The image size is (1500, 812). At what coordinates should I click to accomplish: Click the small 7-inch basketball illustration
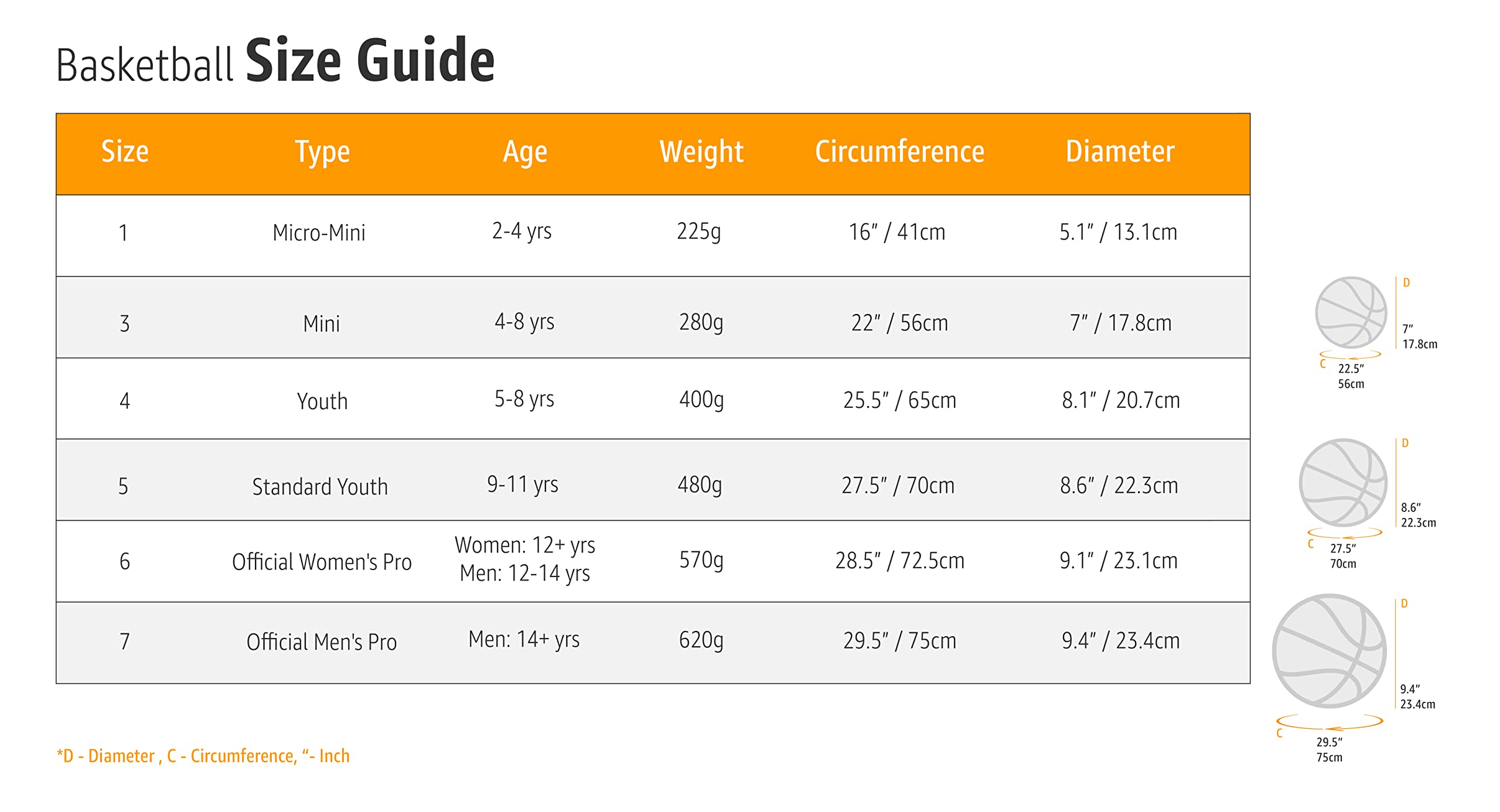[x=1351, y=312]
